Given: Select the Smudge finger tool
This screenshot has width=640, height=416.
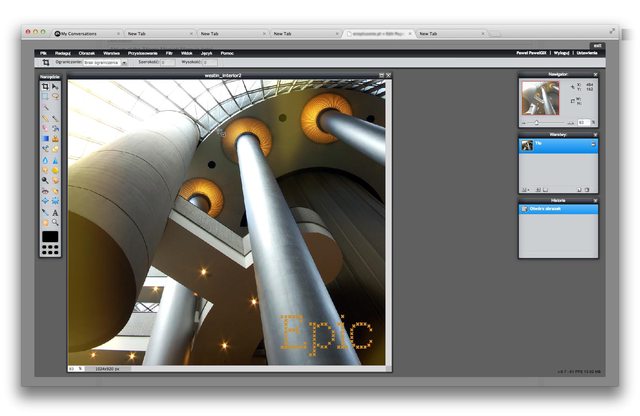Looking at the screenshot, I should tap(45, 170).
